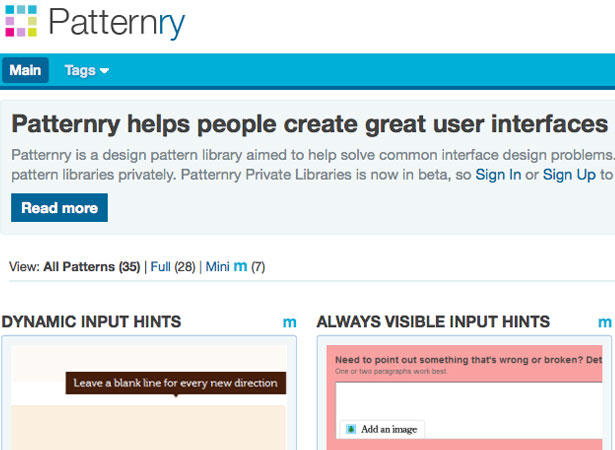Click the headline 'Patternry helps people create great user interfaces'
The height and width of the screenshot is (450, 615).
pos(310,124)
